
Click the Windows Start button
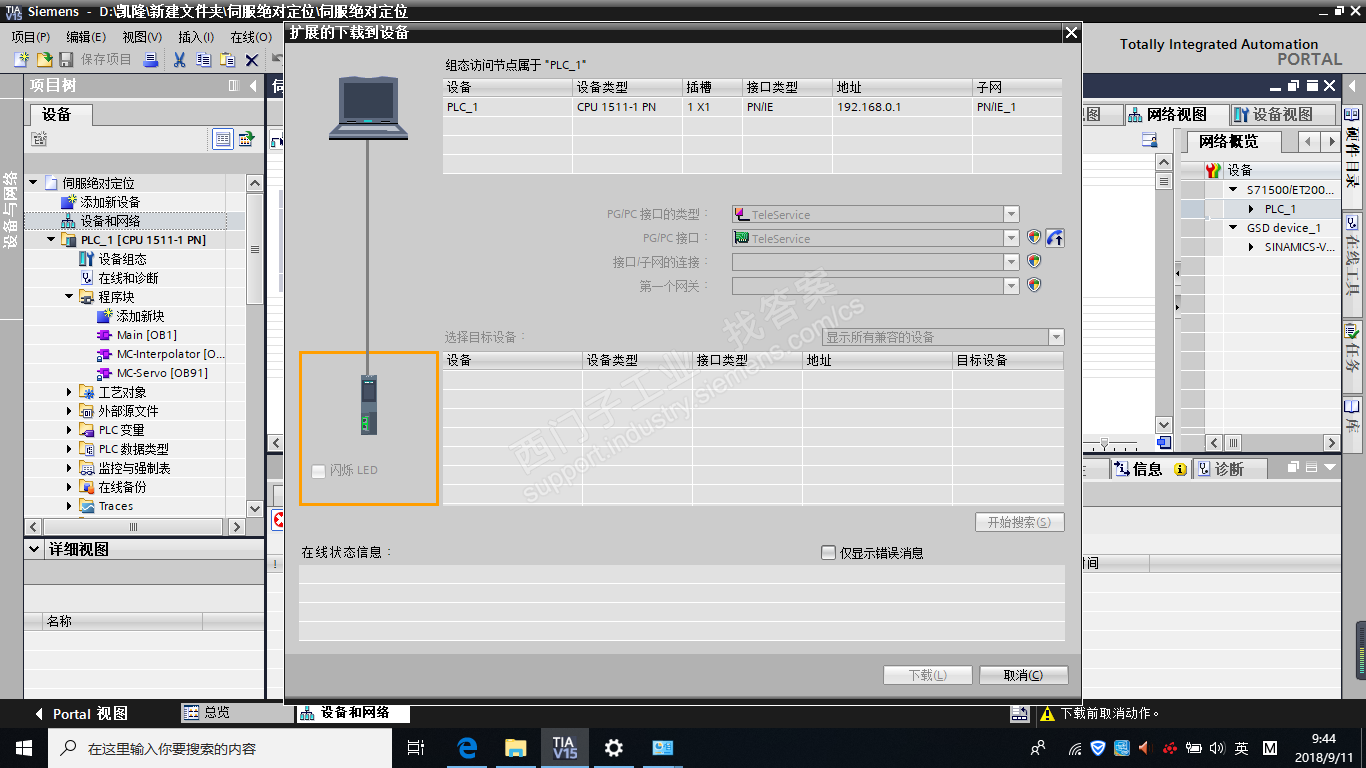(x=23, y=748)
